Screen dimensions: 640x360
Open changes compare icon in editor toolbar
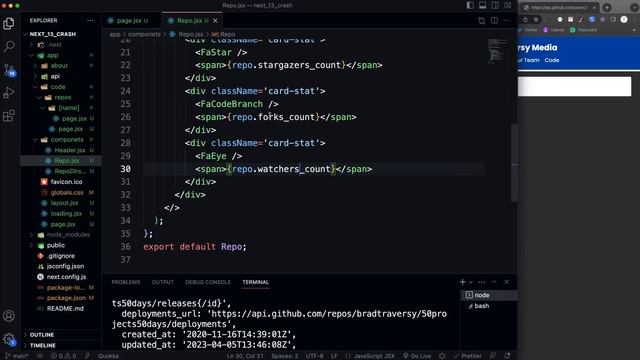[482, 20]
